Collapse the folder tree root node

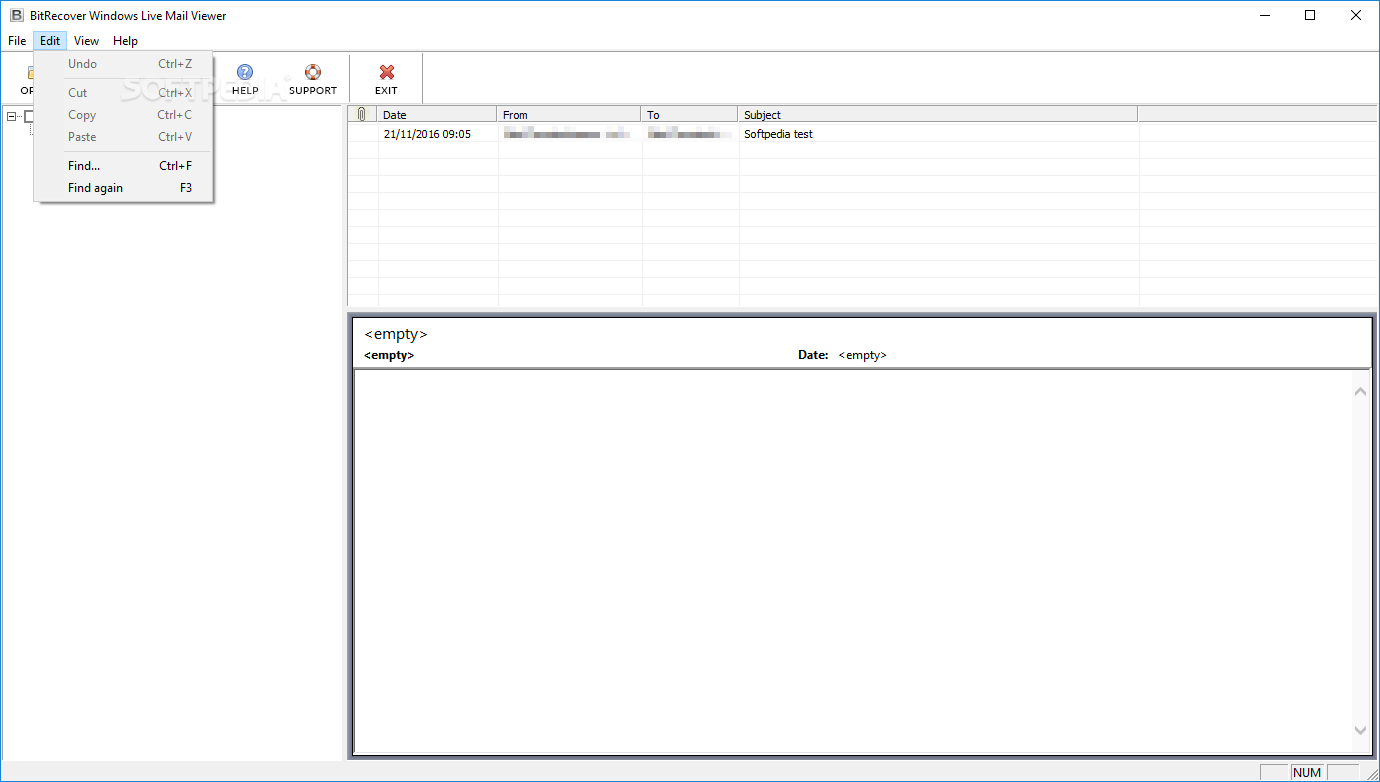[12, 117]
